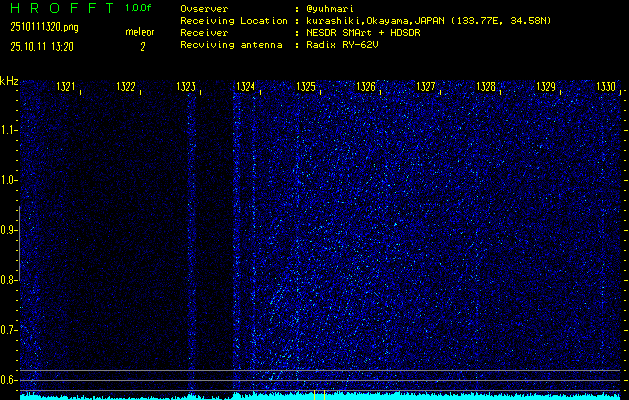Click the meteor label

pos(140,32)
